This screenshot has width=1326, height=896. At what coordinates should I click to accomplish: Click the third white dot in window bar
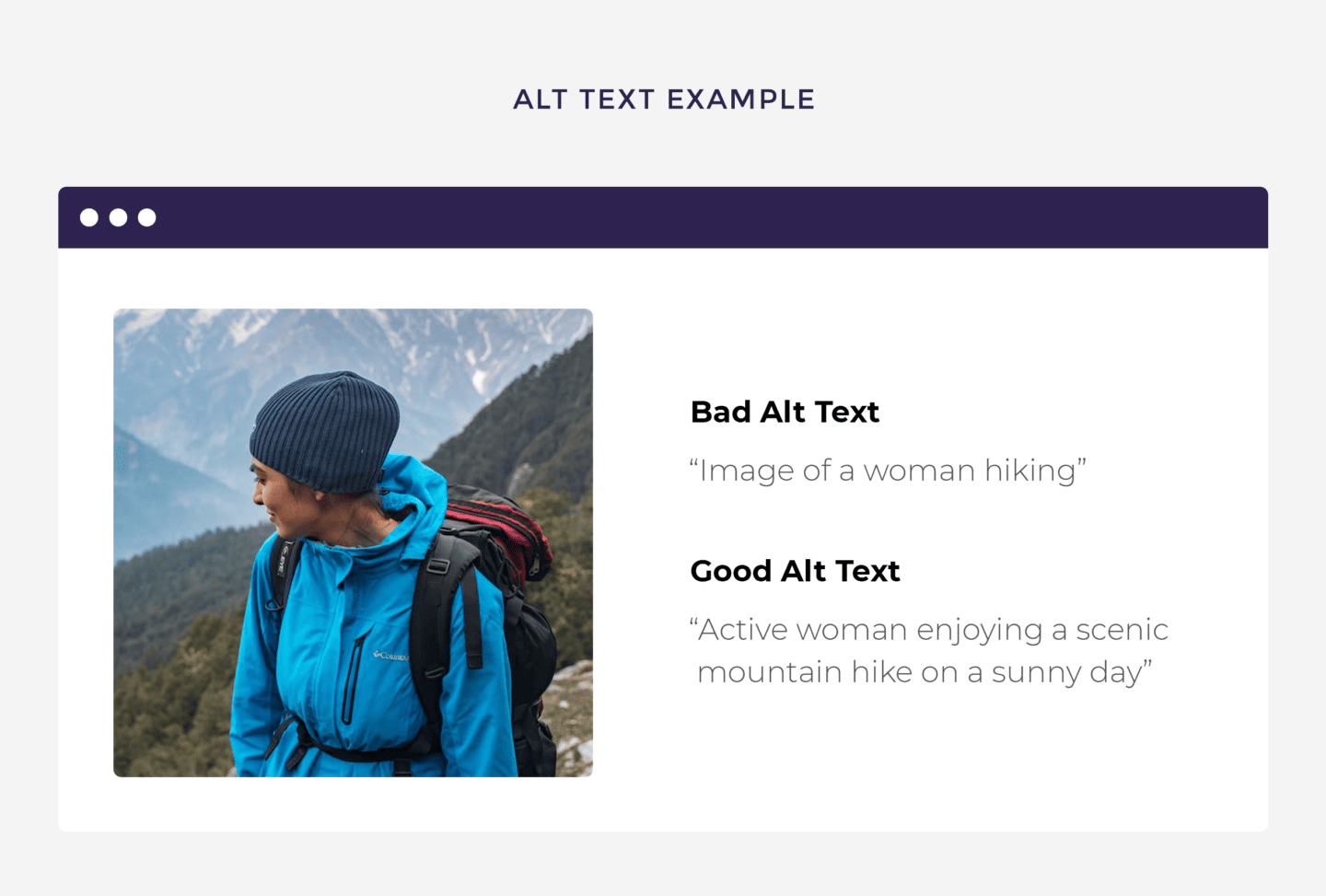point(147,217)
